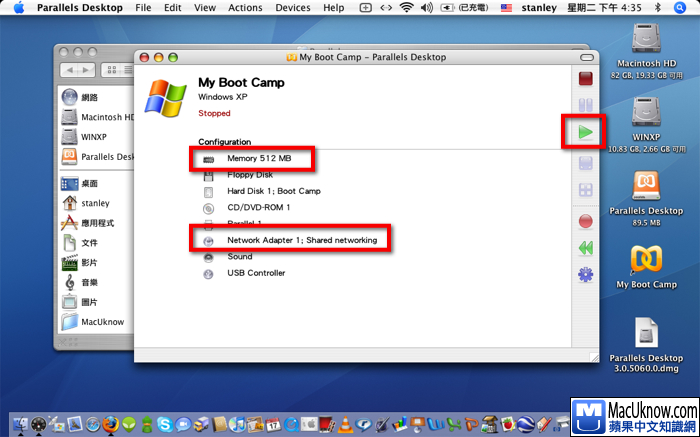Open the Actions menu
Viewport: 700px width, 437px height.
coord(245,8)
